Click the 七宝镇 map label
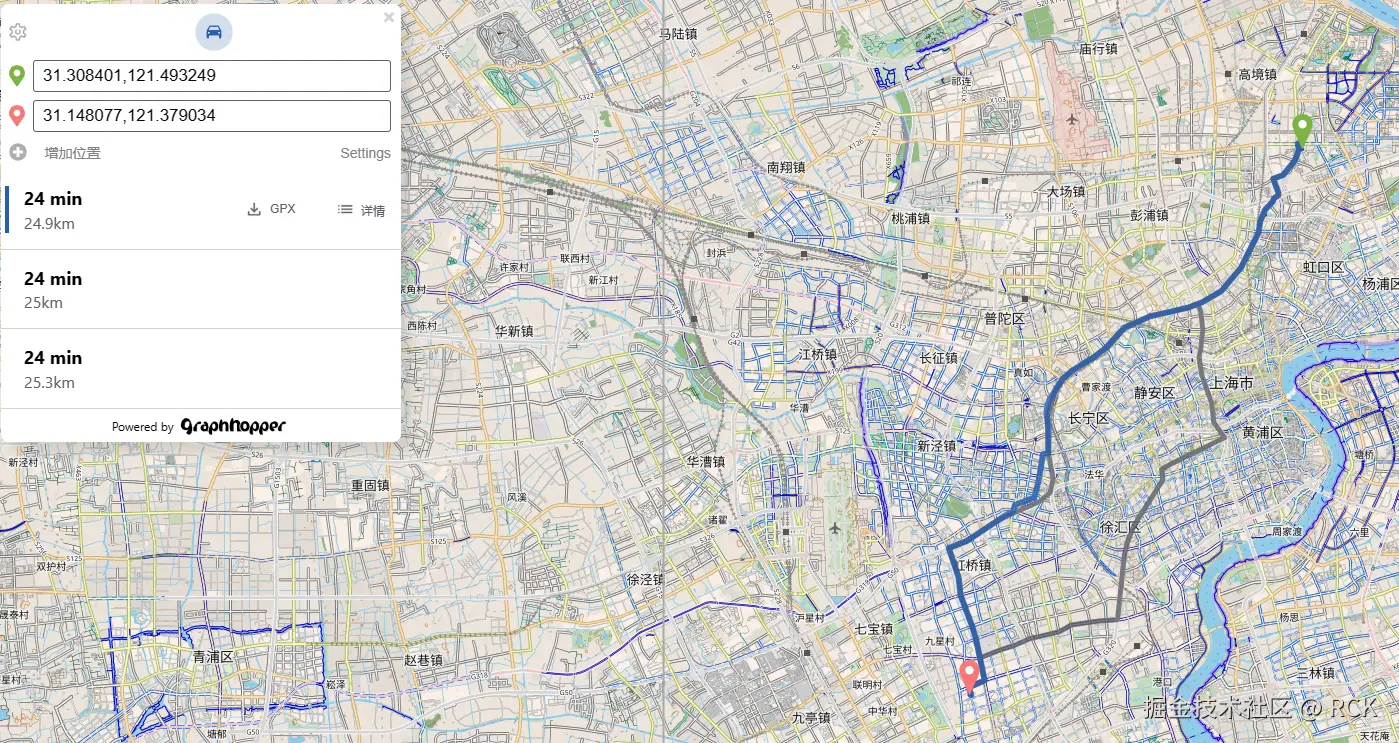The height and width of the screenshot is (743, 1399). 873,629
